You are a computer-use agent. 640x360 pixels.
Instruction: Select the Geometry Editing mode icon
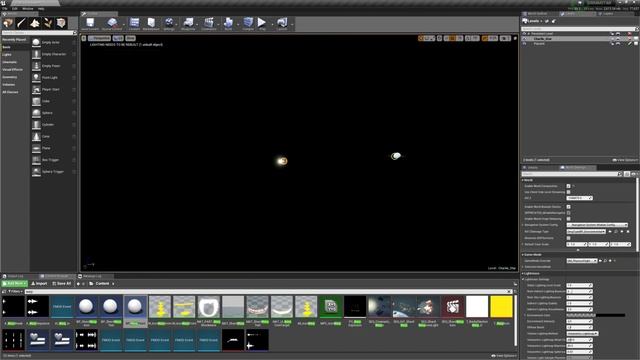(x=61, y=23)
